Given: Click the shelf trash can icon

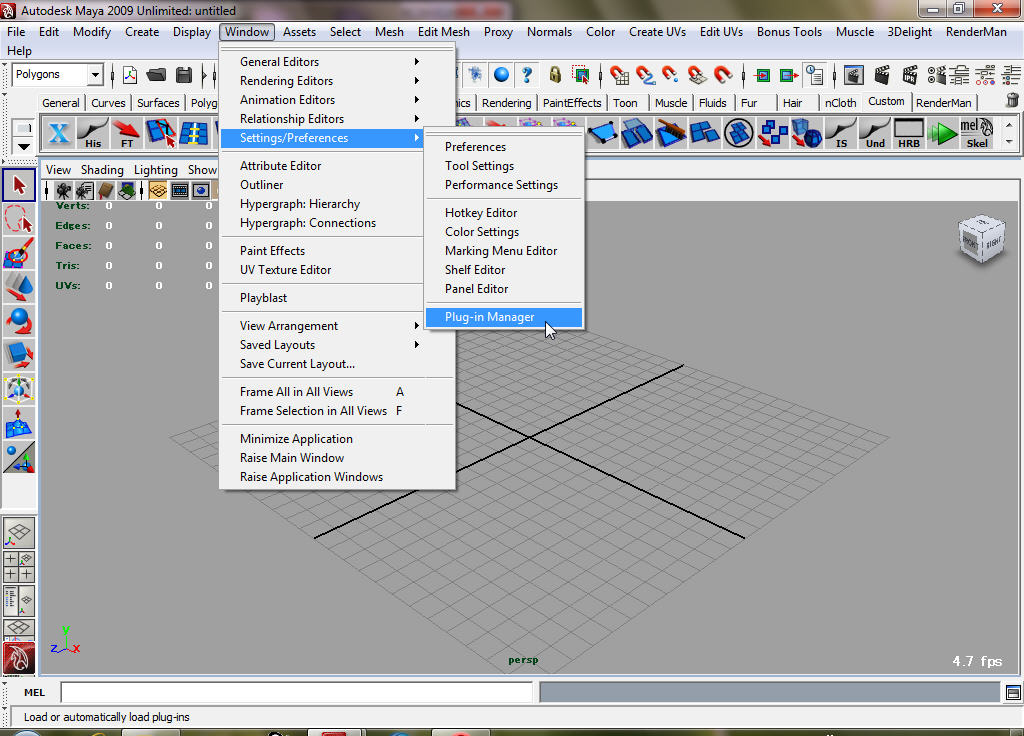Looking at the screenshot, I should pyautogui.click(x=1012, y=101).
